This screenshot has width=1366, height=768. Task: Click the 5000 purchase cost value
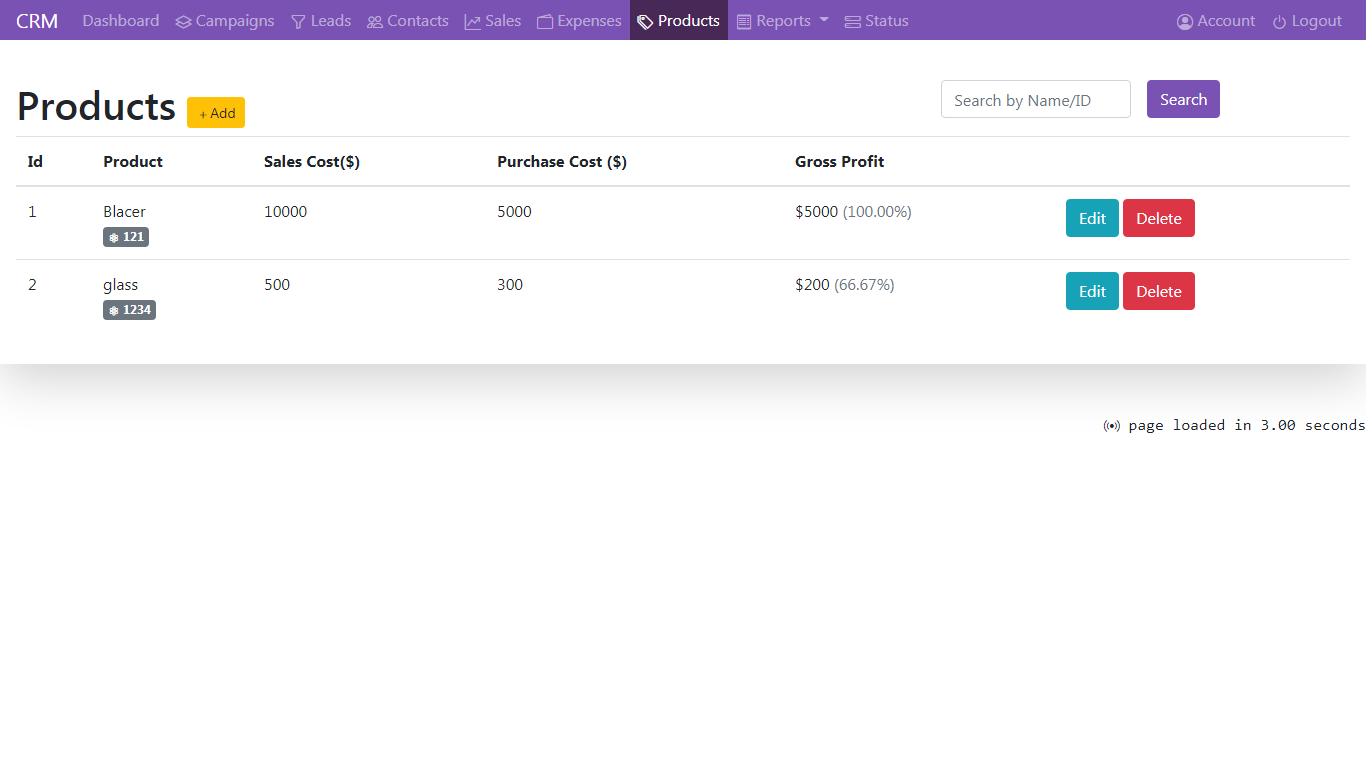[x=514, y=212]
